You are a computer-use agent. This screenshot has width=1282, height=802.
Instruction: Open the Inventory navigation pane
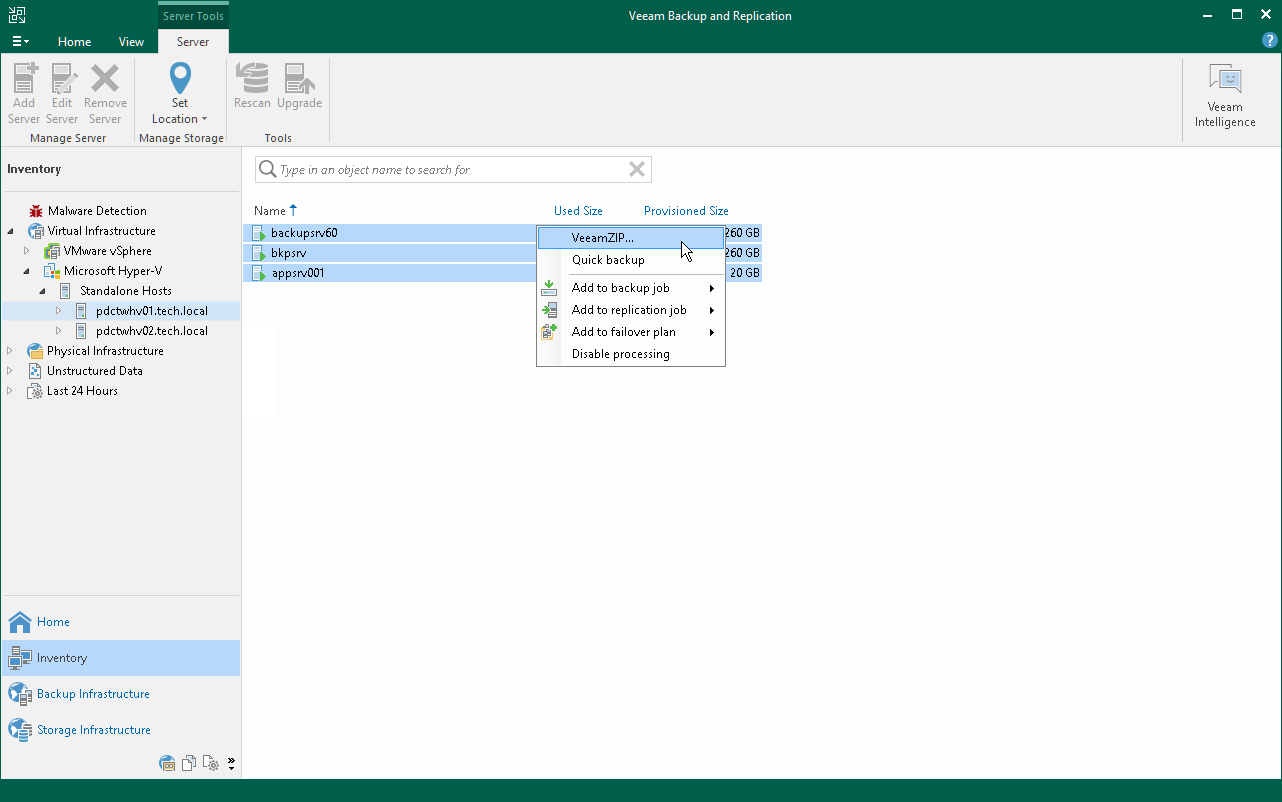[x=120, y=658]
